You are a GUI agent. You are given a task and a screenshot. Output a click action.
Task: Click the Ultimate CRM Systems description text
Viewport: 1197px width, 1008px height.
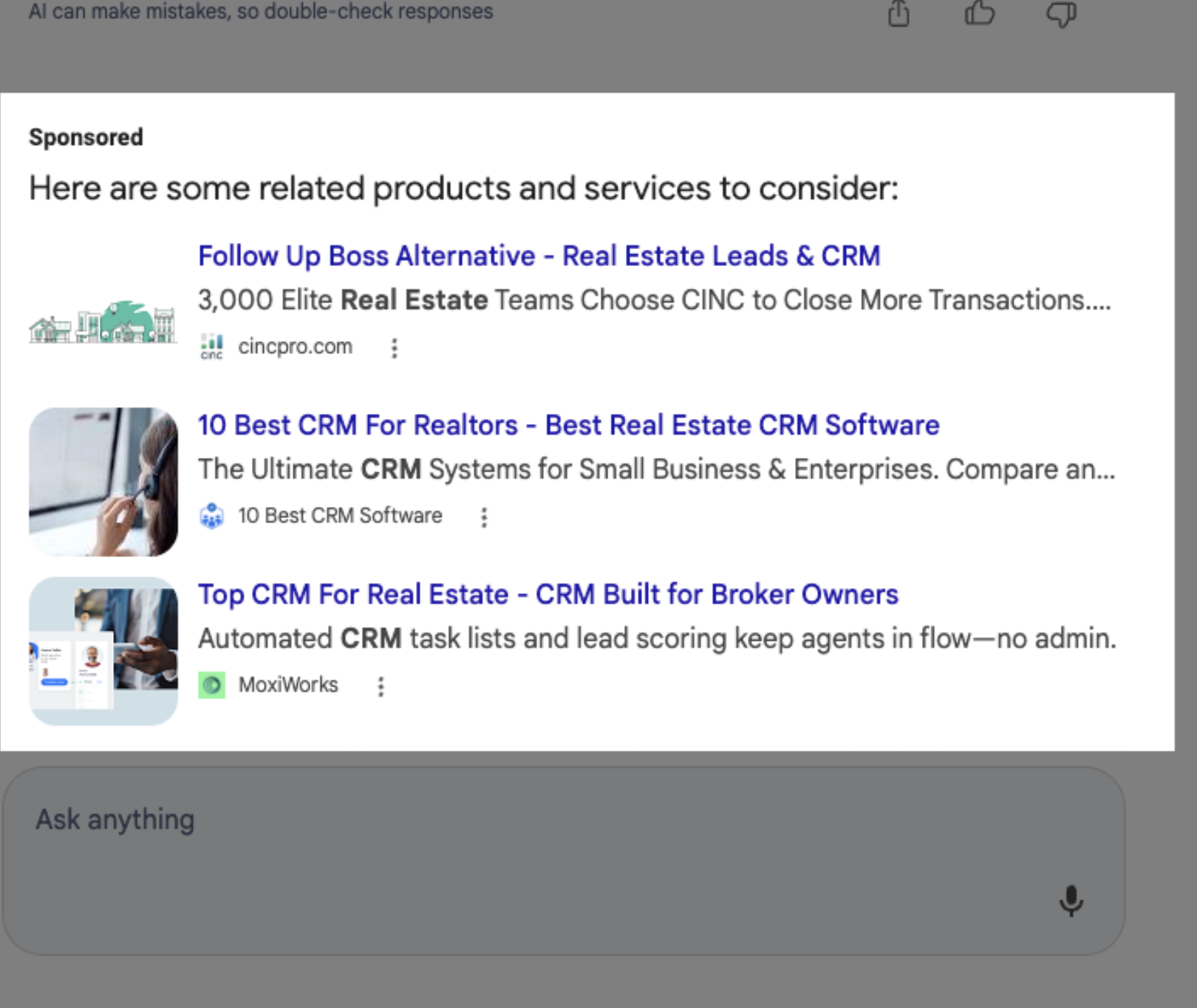[x=656, y=469]
